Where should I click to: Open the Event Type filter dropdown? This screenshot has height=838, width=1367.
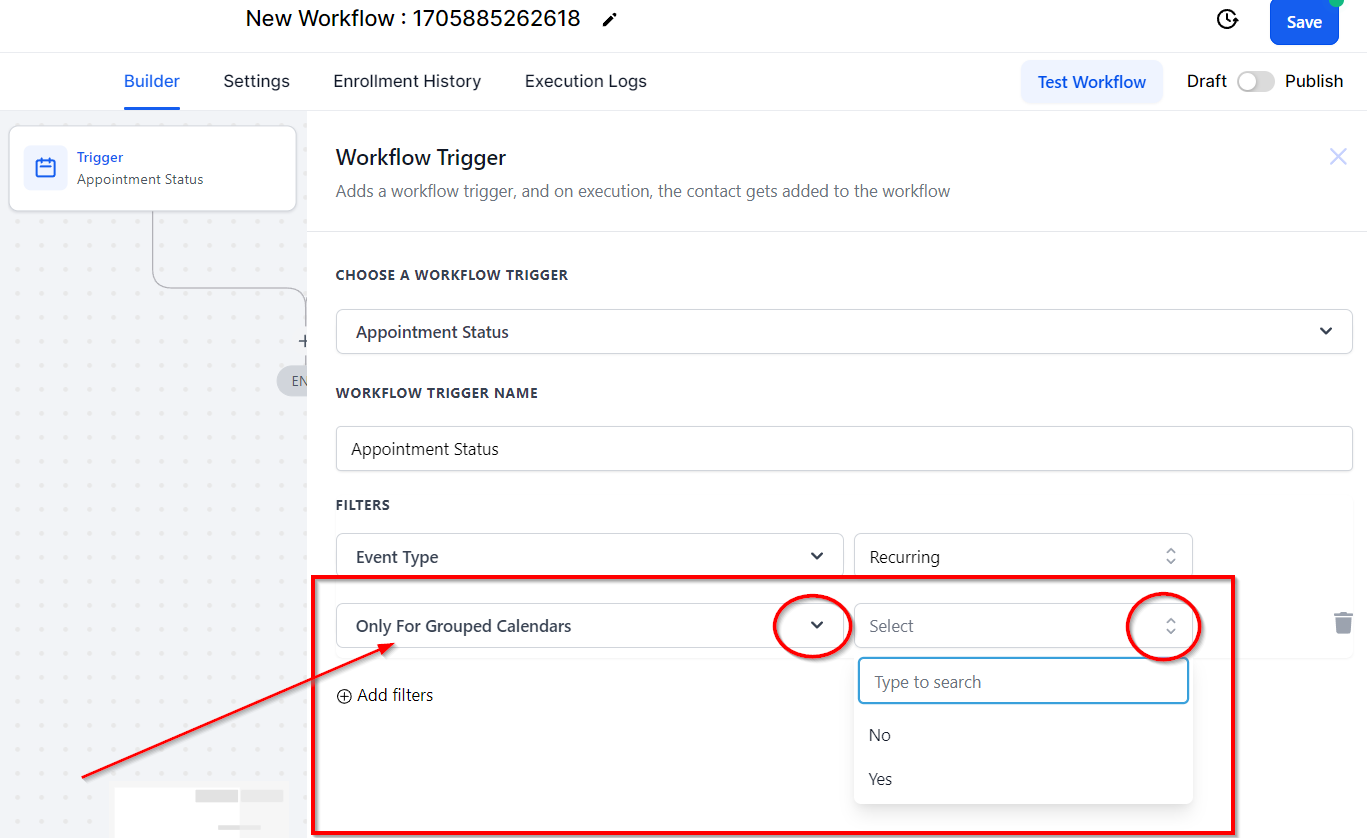pyautogui.click(x=591, y=556)
